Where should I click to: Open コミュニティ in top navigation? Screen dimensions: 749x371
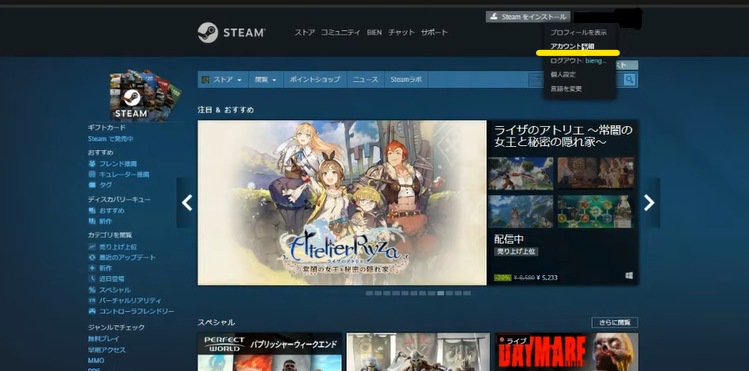(x=341, y=32)
